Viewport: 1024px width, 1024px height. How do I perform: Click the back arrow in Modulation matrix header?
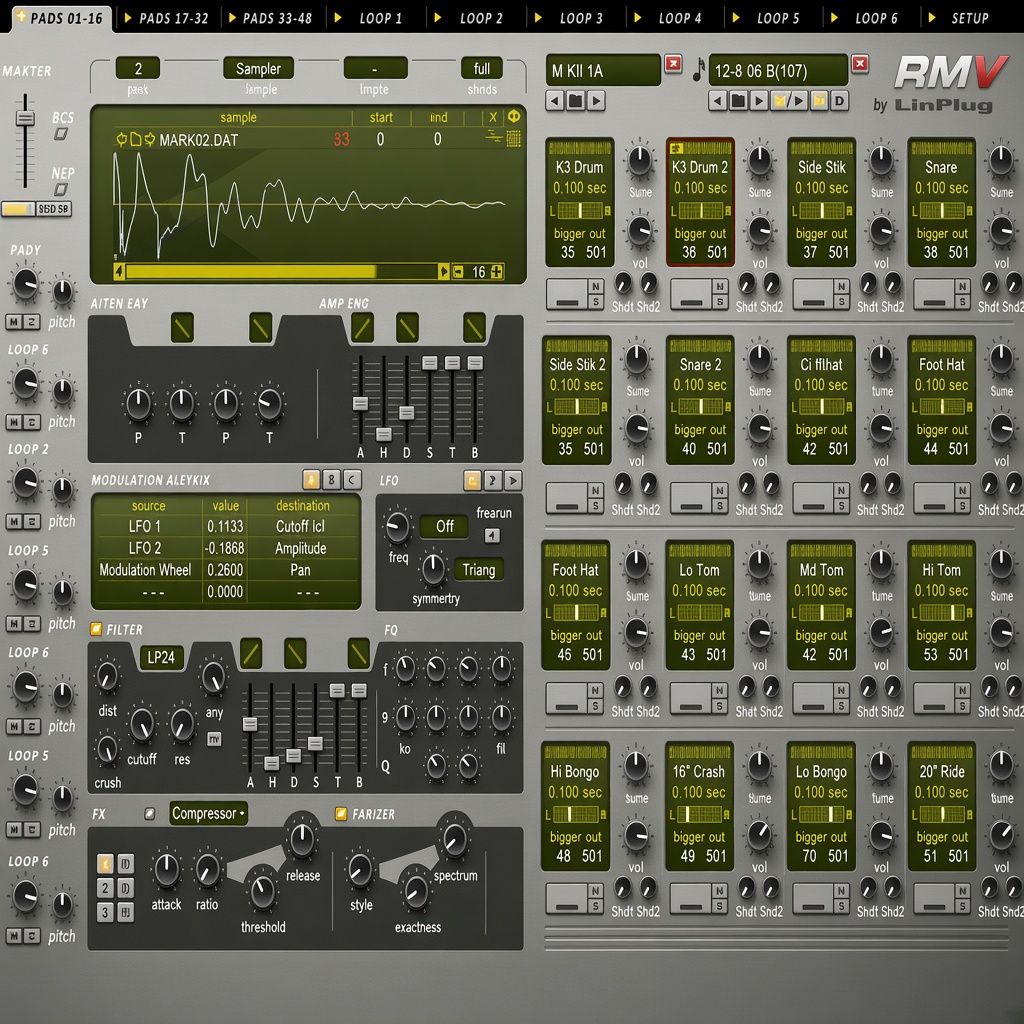tap(352, 480)
